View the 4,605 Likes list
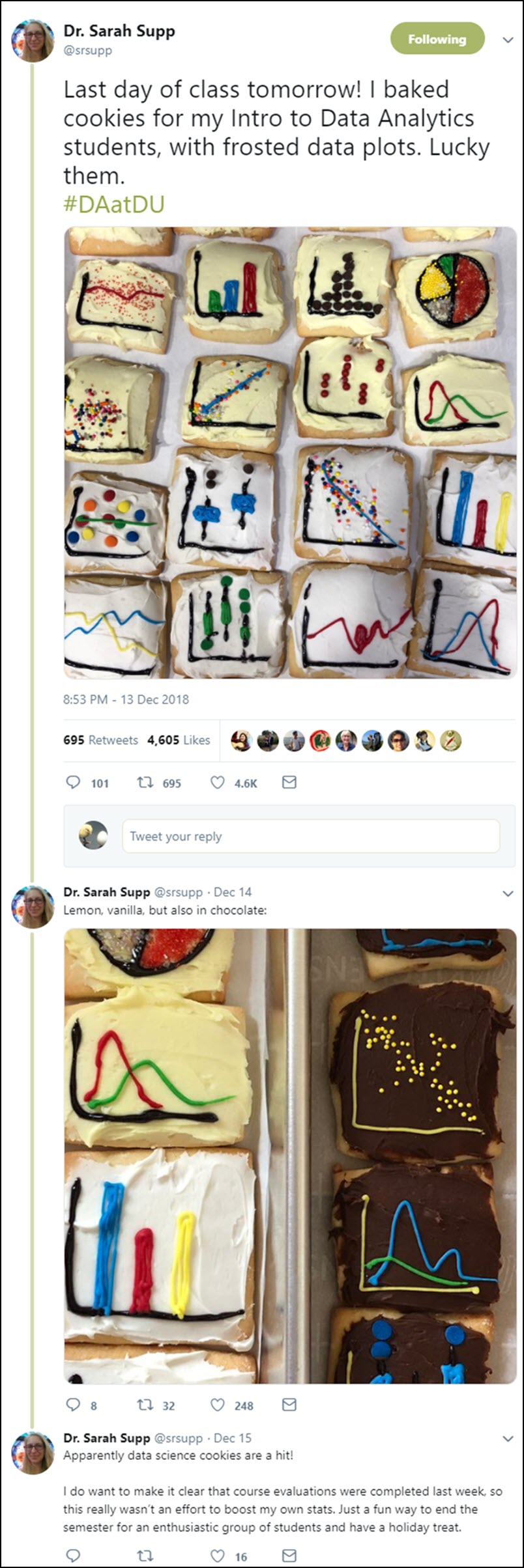This screenshot has height=1568, width=524. 177,740
